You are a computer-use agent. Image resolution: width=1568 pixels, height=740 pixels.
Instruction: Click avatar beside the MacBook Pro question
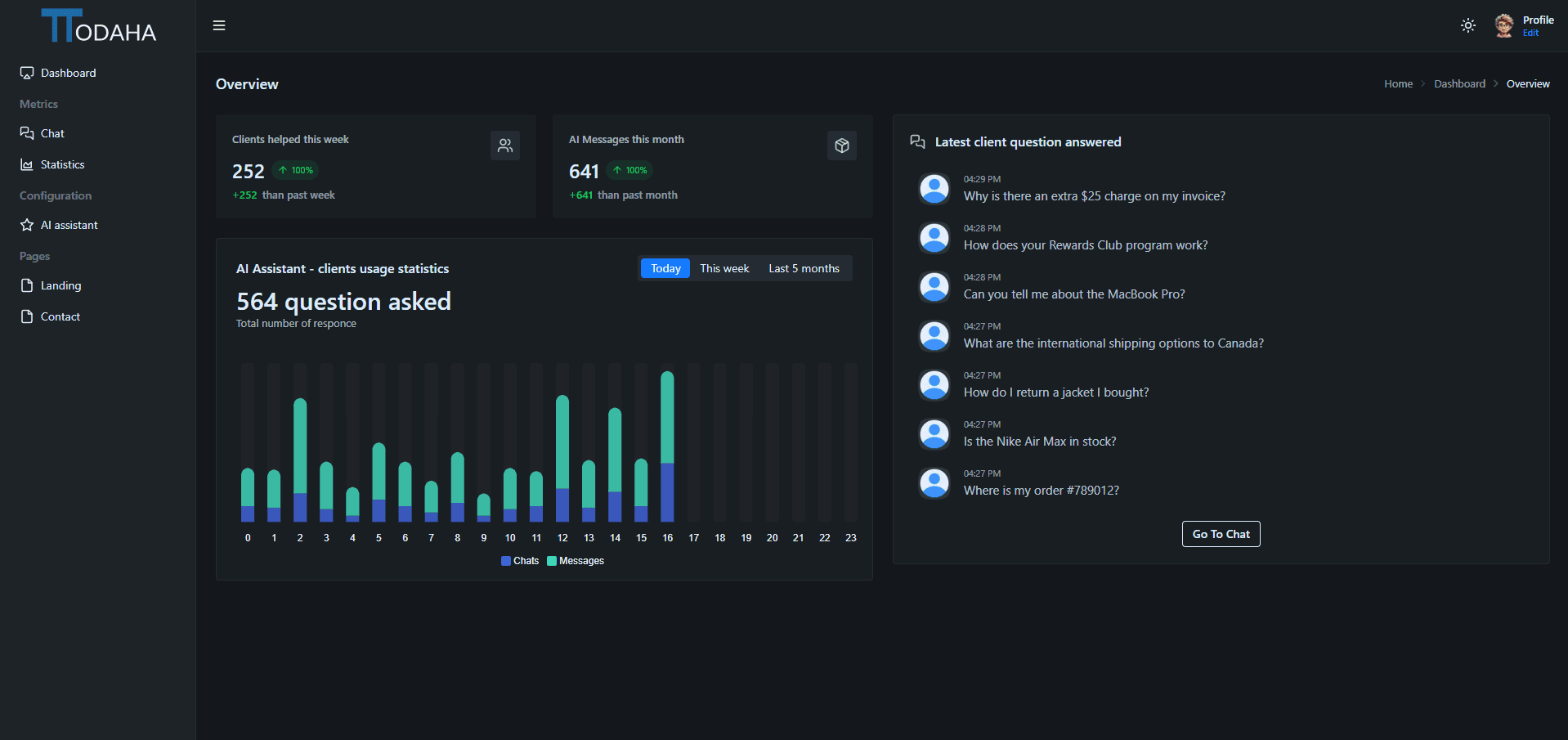934,287
